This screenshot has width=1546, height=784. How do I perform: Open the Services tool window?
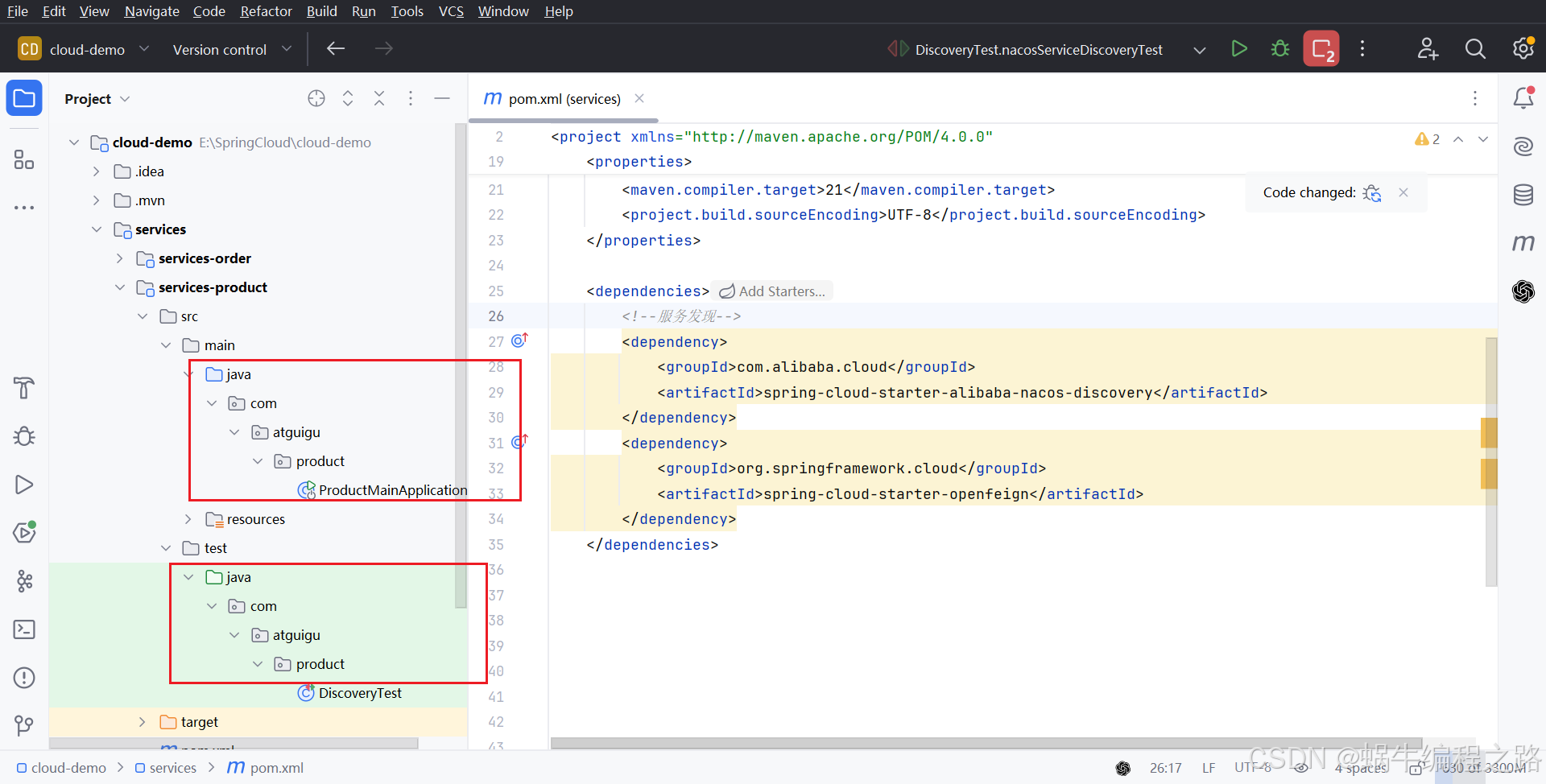click(x=24, y=533)
